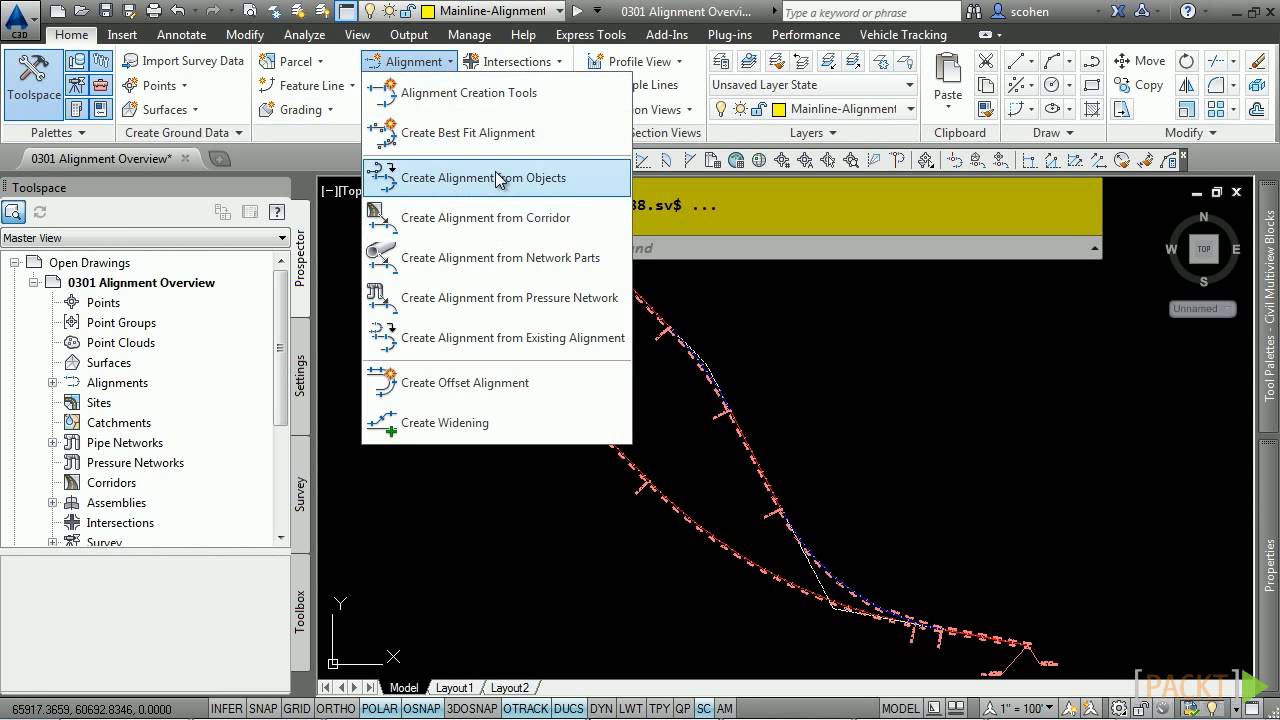This screenshot has width=1280, height=720.
Task: Open the Vehicle Tracking ribbon tab
Action: click(903, 34)
